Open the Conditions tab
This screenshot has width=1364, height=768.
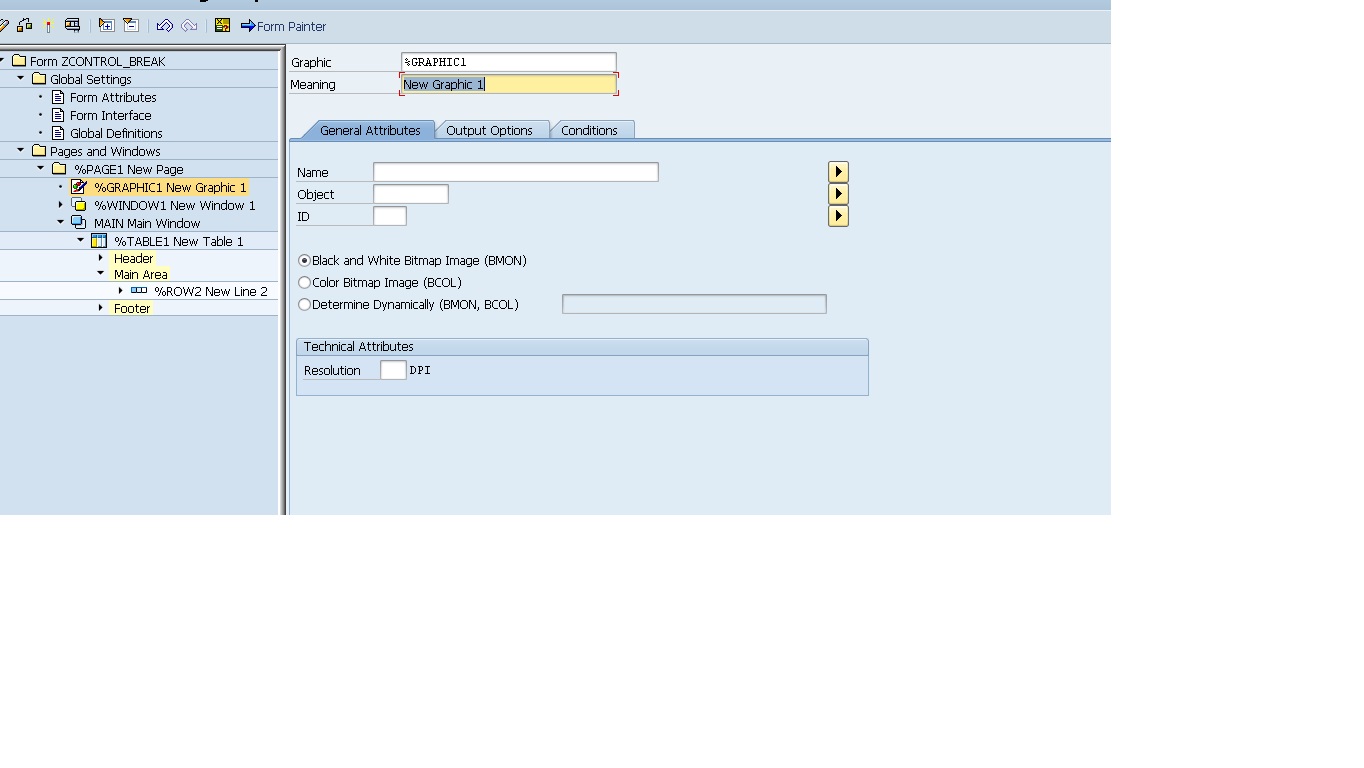(x=592, y=130)
